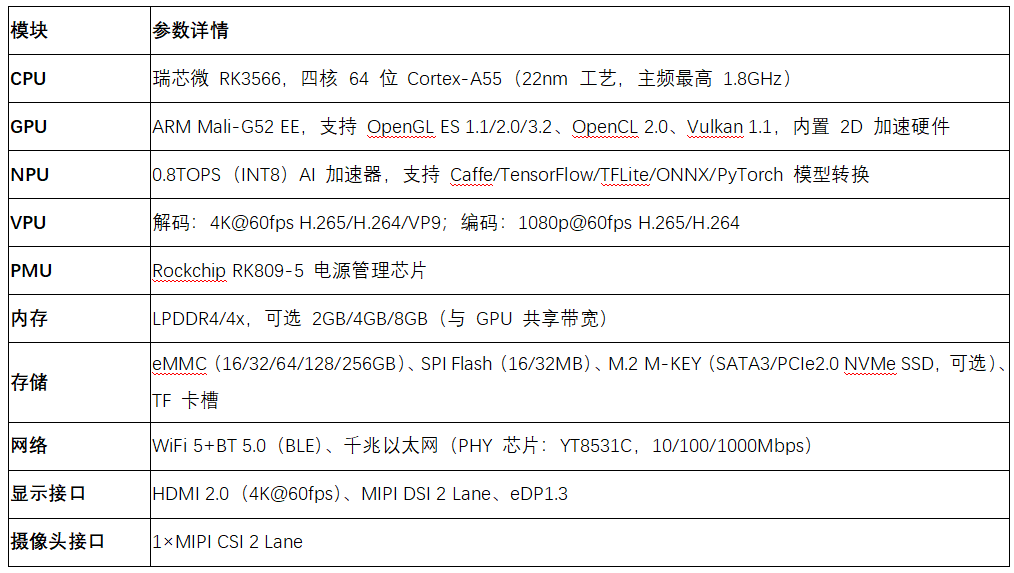
Task: Click the 内存 row label
Action: tap(29, 319)
